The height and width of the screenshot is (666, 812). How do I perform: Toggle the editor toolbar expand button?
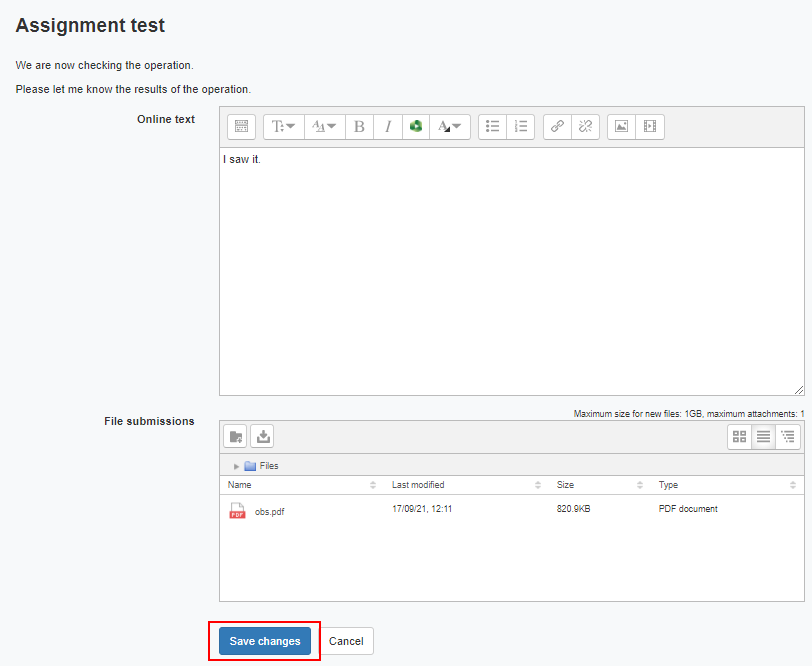point(241,127)
